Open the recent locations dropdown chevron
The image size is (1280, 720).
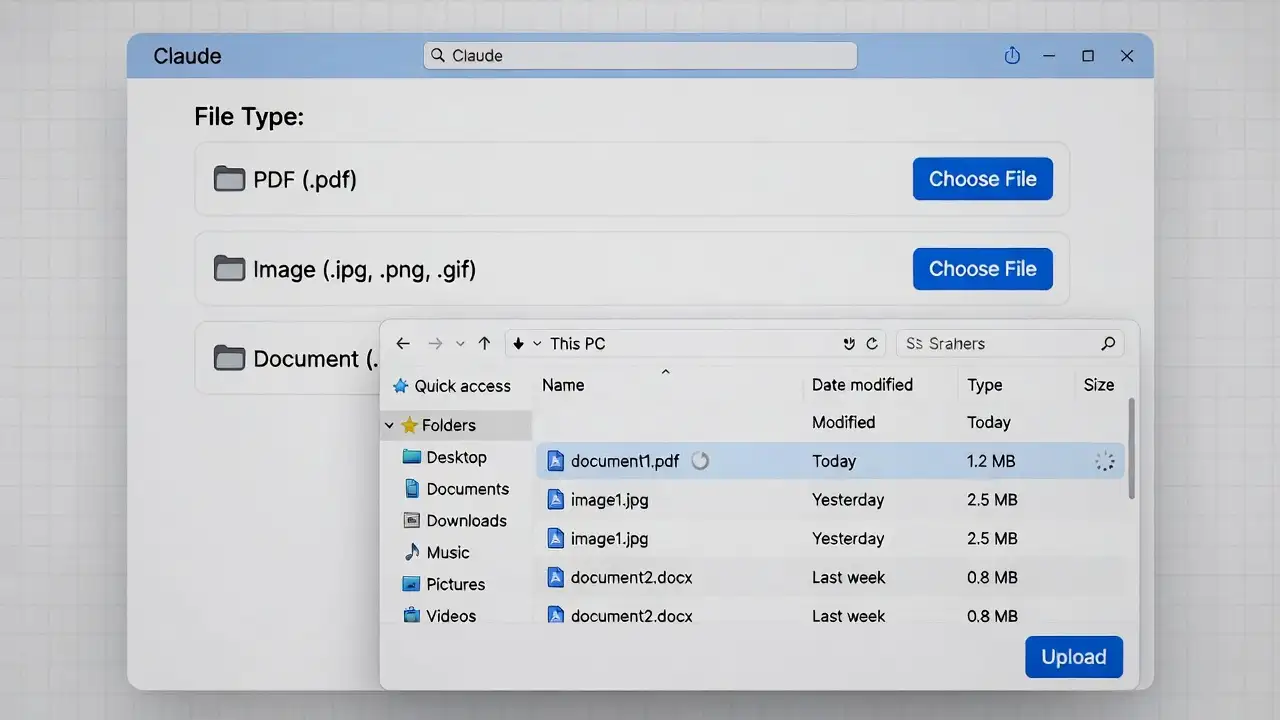point(460,344)
